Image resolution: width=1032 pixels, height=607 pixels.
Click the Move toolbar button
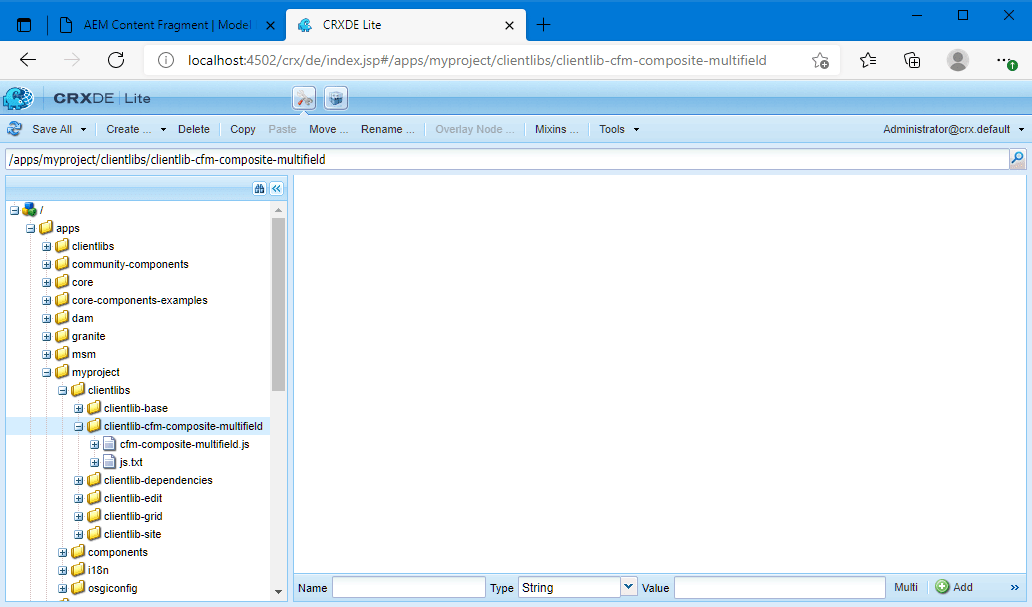click(x=328, y=129)
